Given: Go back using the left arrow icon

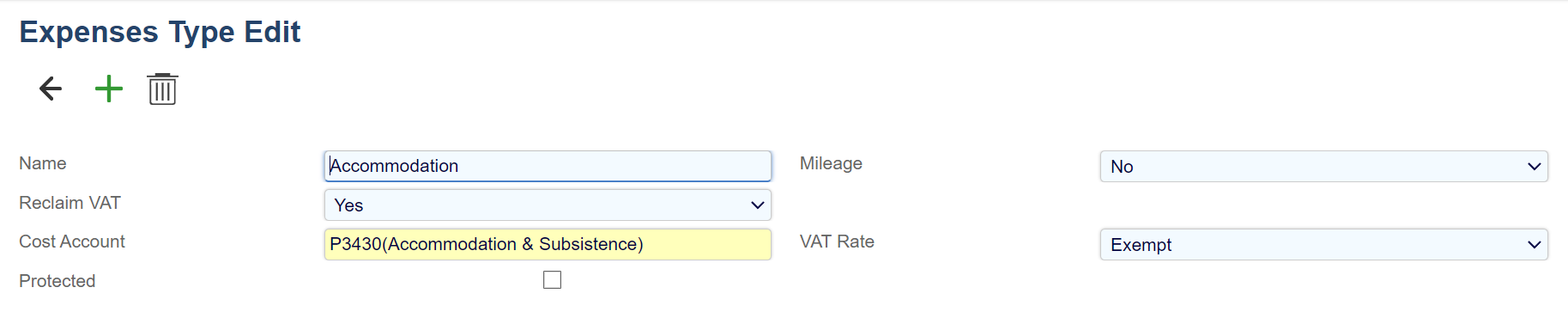Looking at the screenshot, I should 51,89.
